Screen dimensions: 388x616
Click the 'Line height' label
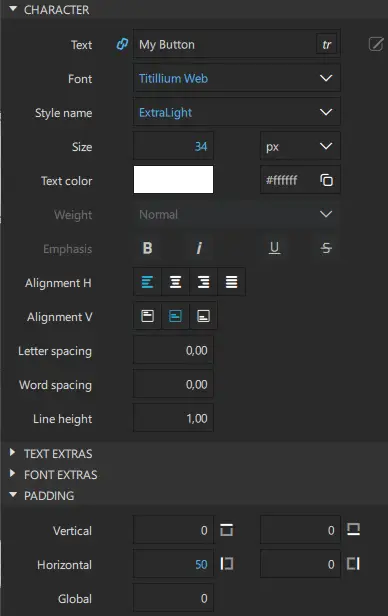coord(63,419)
